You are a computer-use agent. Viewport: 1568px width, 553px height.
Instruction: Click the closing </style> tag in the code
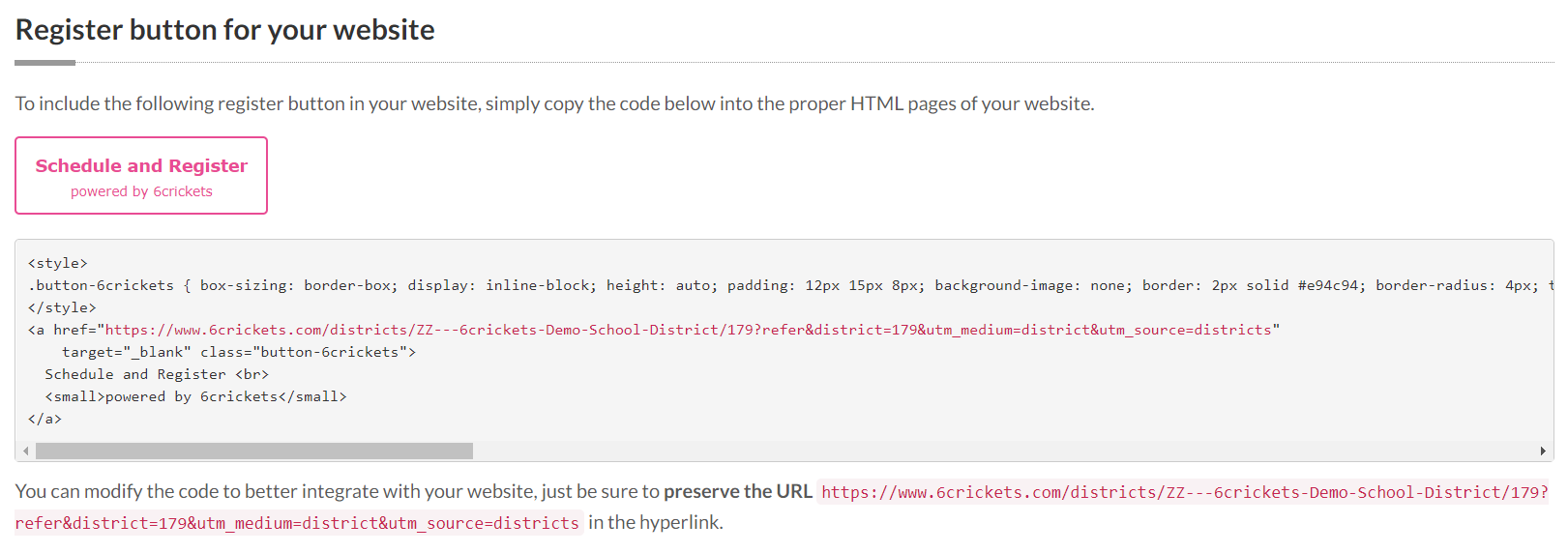click(x=62, y=307)
